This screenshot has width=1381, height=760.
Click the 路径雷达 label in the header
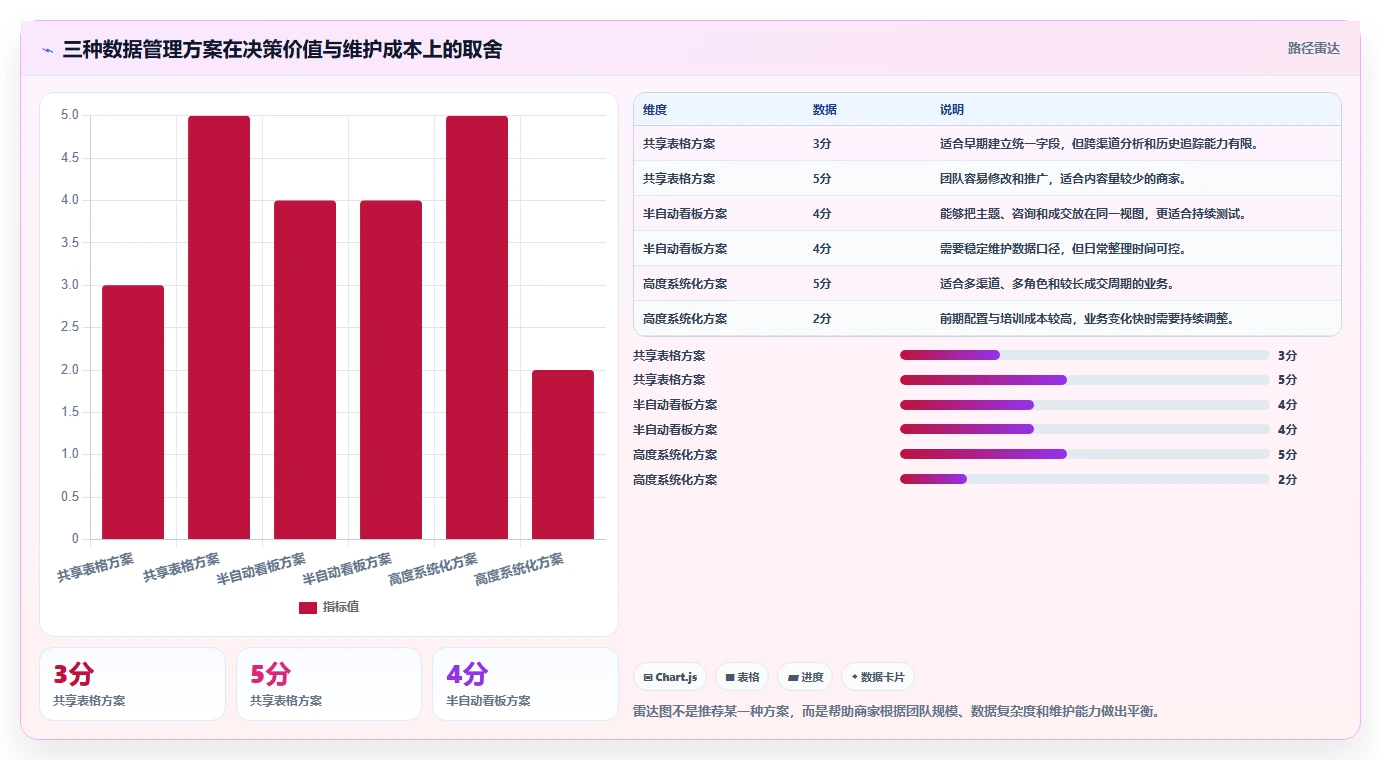[x=1313, y=48]
